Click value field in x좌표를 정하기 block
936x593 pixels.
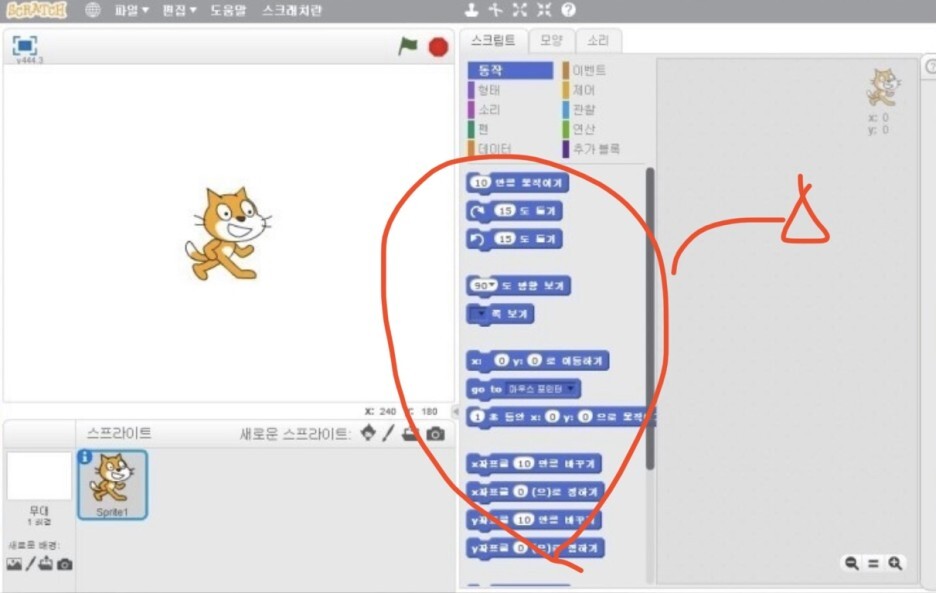[x=521, y=491]
